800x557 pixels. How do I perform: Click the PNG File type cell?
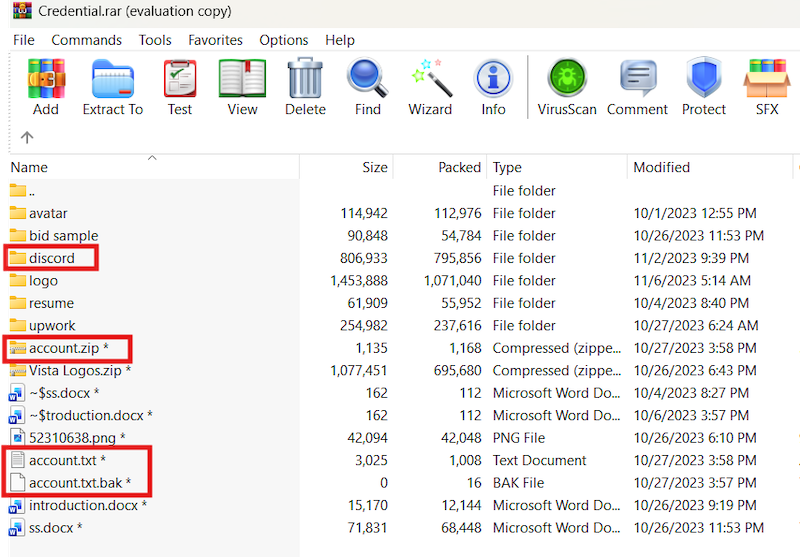click(519, 438)
